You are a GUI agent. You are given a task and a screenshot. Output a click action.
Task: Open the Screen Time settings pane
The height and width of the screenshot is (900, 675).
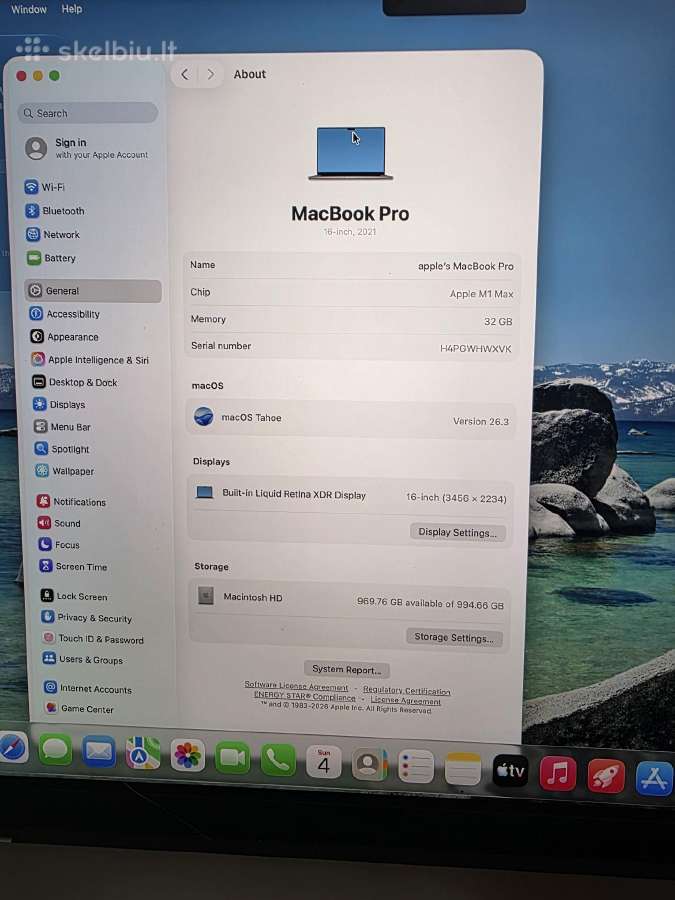[x=73, y=566]
